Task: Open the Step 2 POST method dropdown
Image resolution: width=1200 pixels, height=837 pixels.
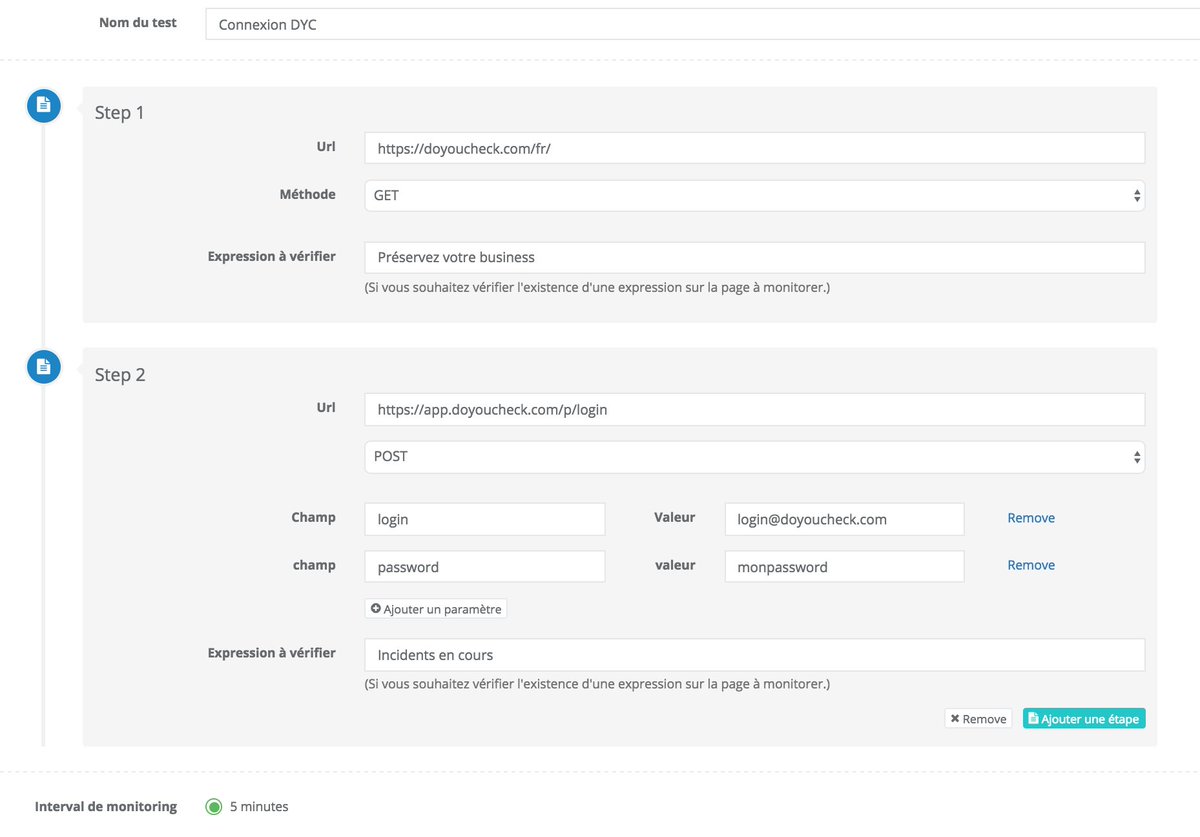Action: (x=755, y=456)
